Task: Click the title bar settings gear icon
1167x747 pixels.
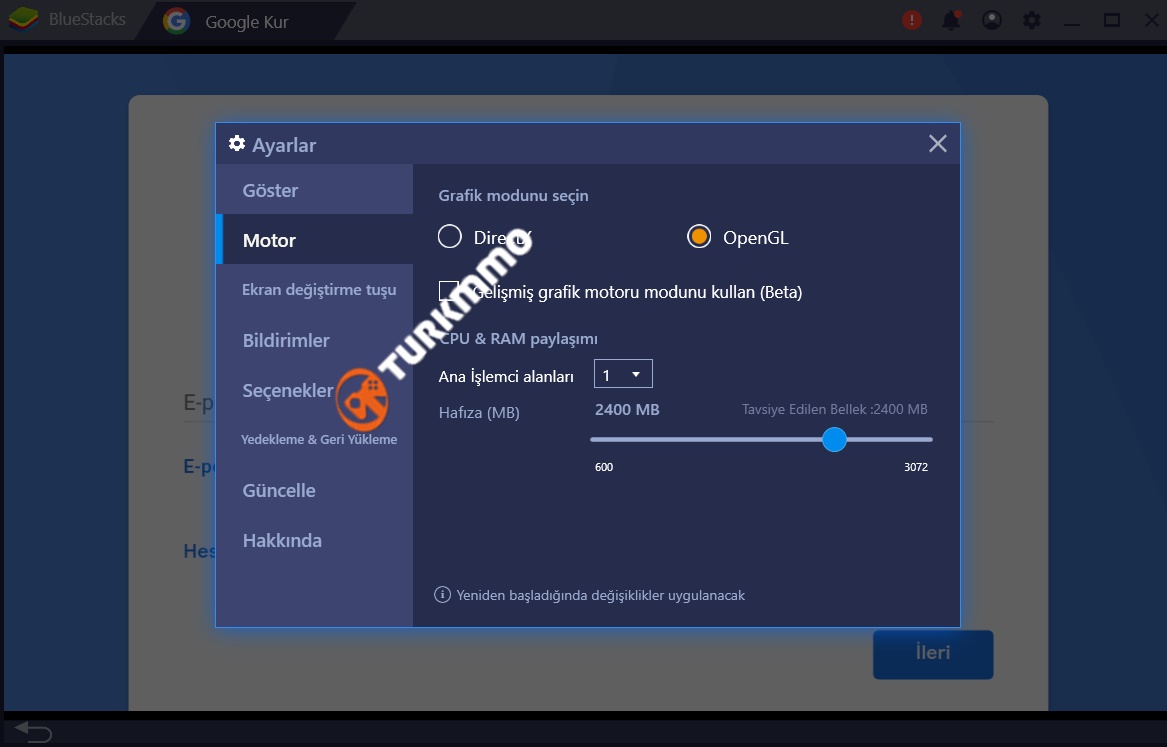Action: pyautogui.click(x=1032, y=20)
